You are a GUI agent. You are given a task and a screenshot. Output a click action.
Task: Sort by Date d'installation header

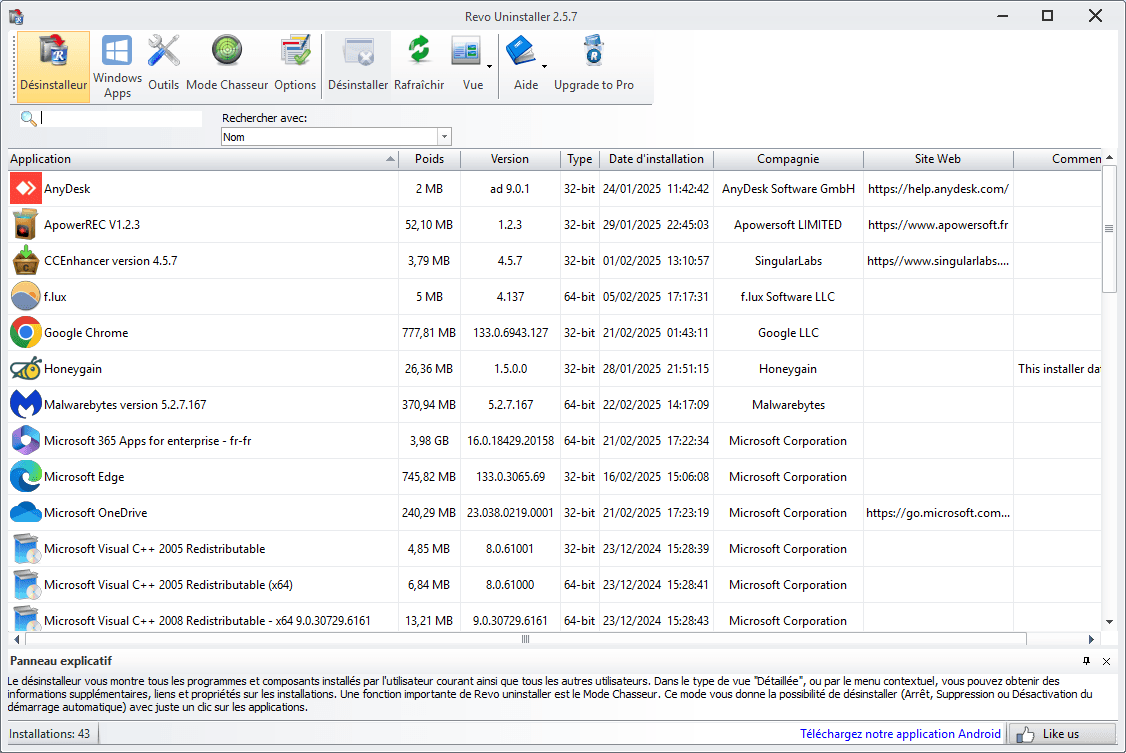[x=656, y=159]
